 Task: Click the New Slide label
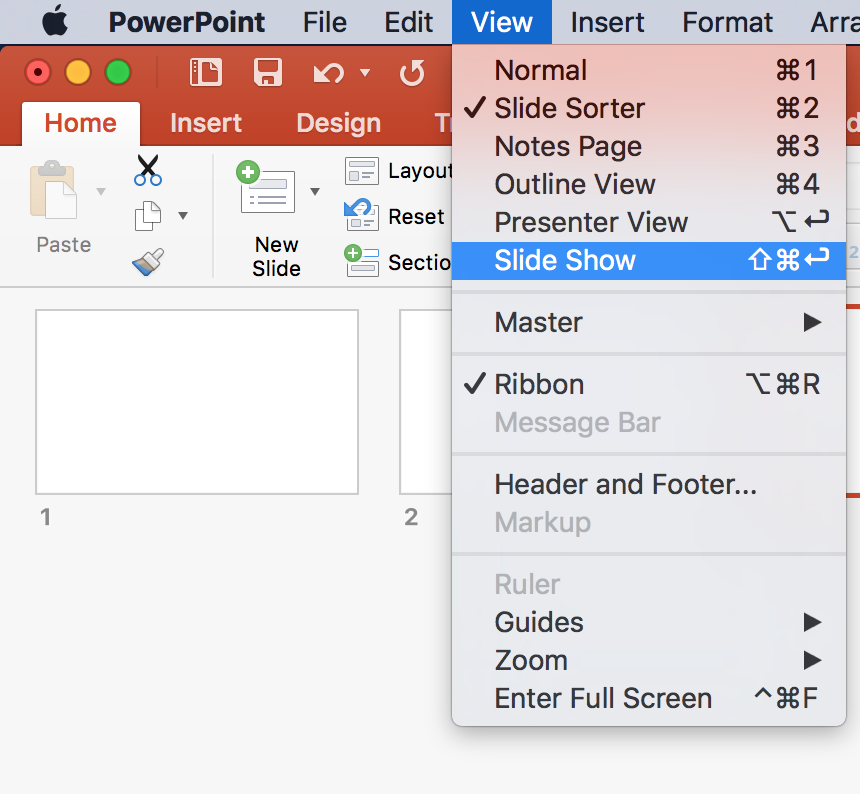coord(276,257)
